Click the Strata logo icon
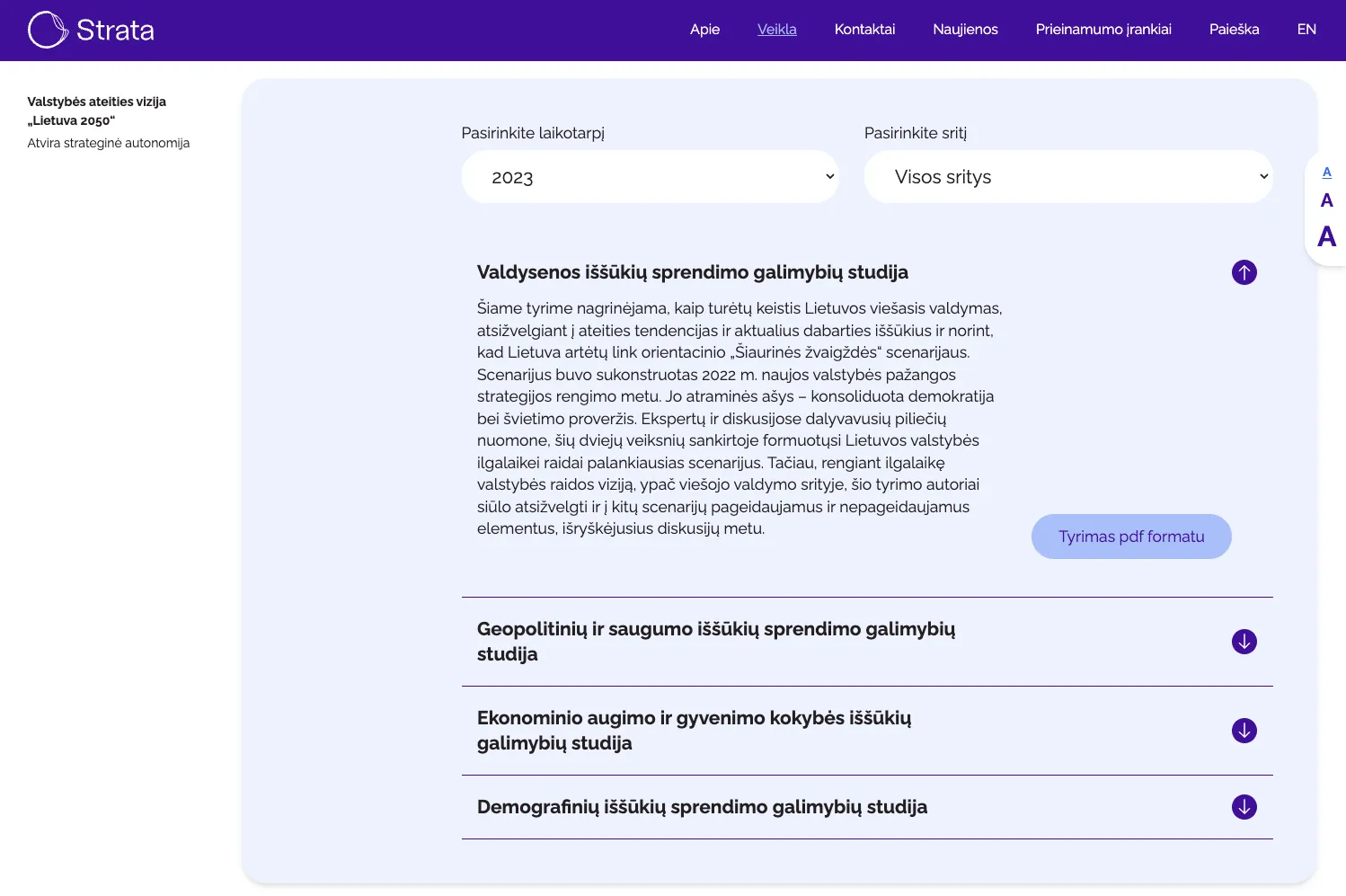The width and height of the screenshot is (1346, 896). click(x=49, y=29)
